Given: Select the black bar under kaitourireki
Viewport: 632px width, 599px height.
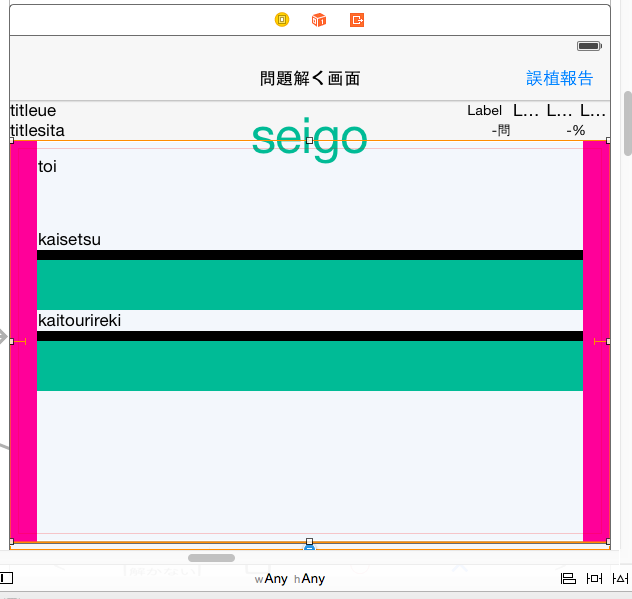Looking at the screenshot, I should 310,336.
